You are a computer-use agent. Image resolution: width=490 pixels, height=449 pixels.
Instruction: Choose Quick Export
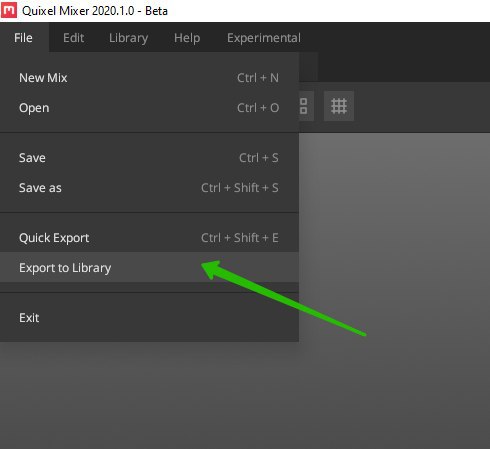pyautogui.click(x=149, y=238)
